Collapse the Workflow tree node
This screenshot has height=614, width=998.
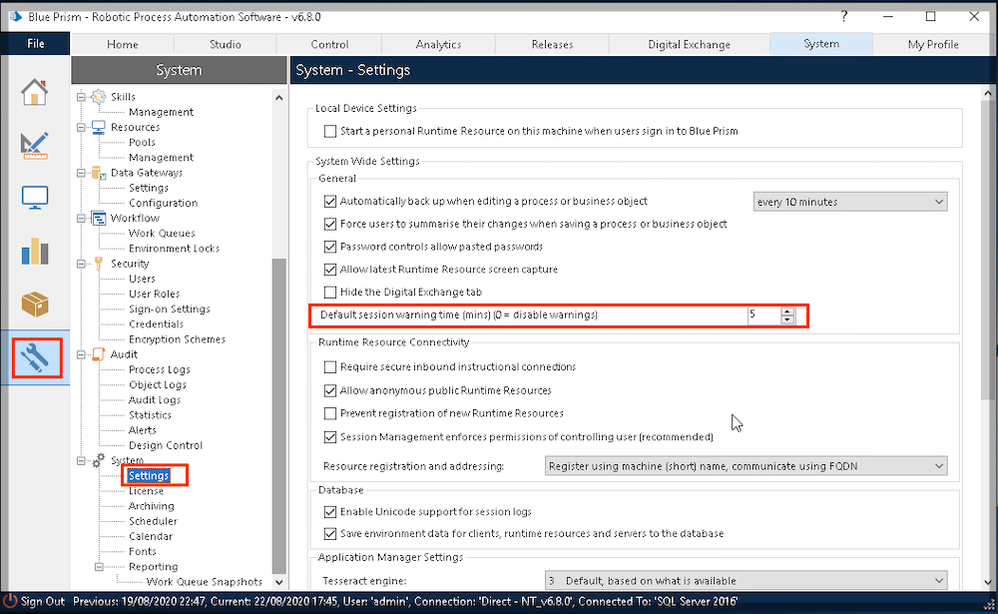(x=81, y=218)
